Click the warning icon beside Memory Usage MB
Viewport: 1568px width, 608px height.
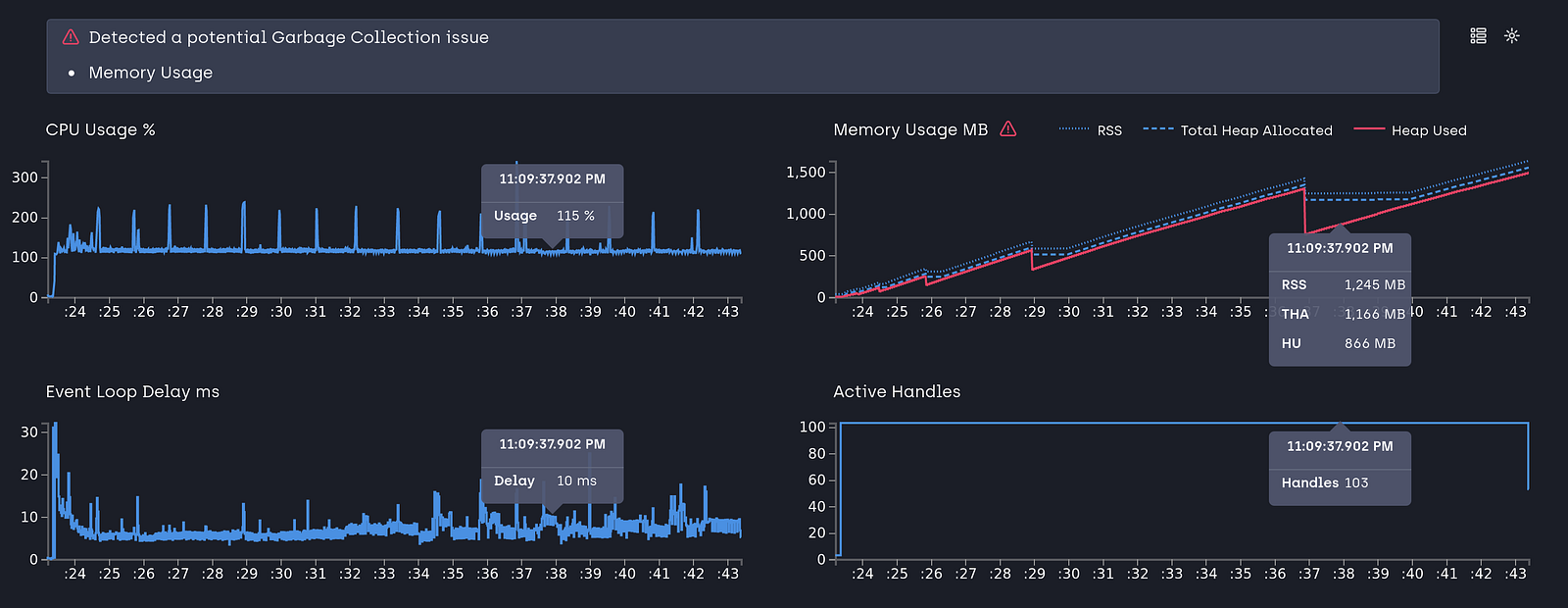[x=1008, y=129]
